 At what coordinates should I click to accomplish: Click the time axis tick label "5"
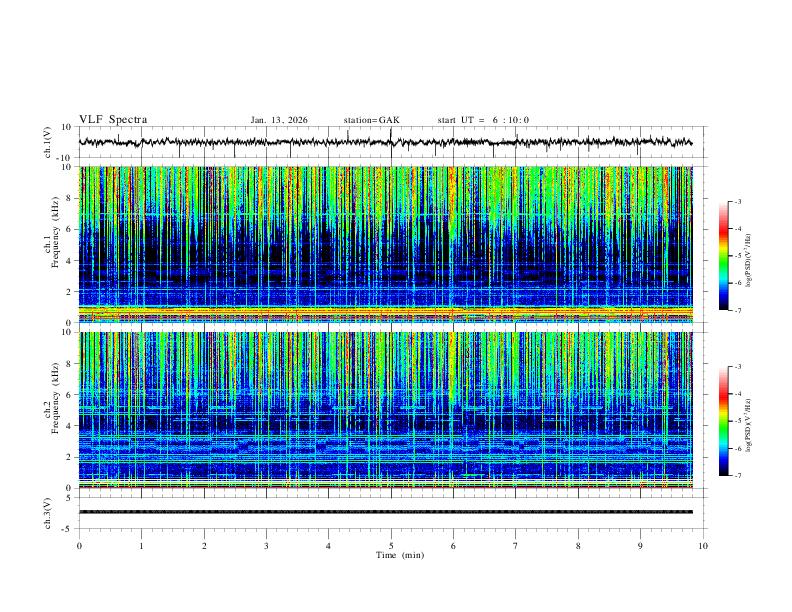pyautogui.click(x=391, y=546)
